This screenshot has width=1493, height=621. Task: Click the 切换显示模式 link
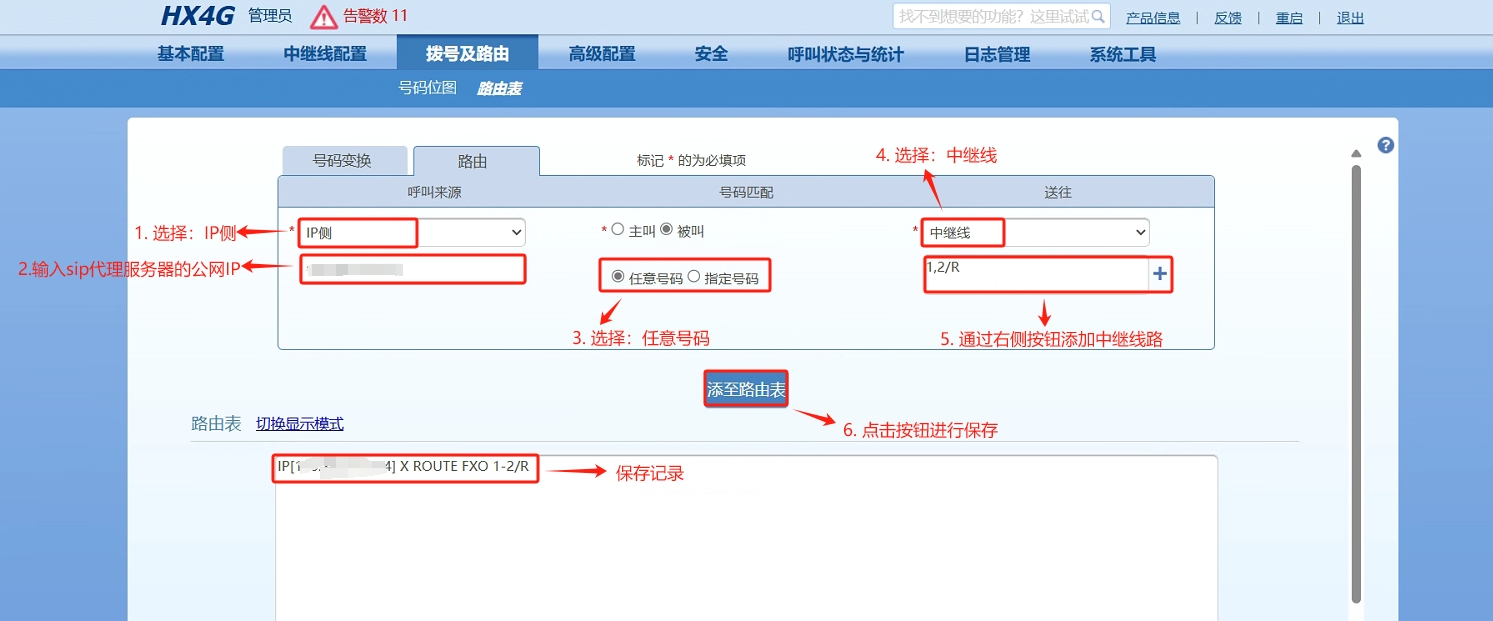[299, 424]
